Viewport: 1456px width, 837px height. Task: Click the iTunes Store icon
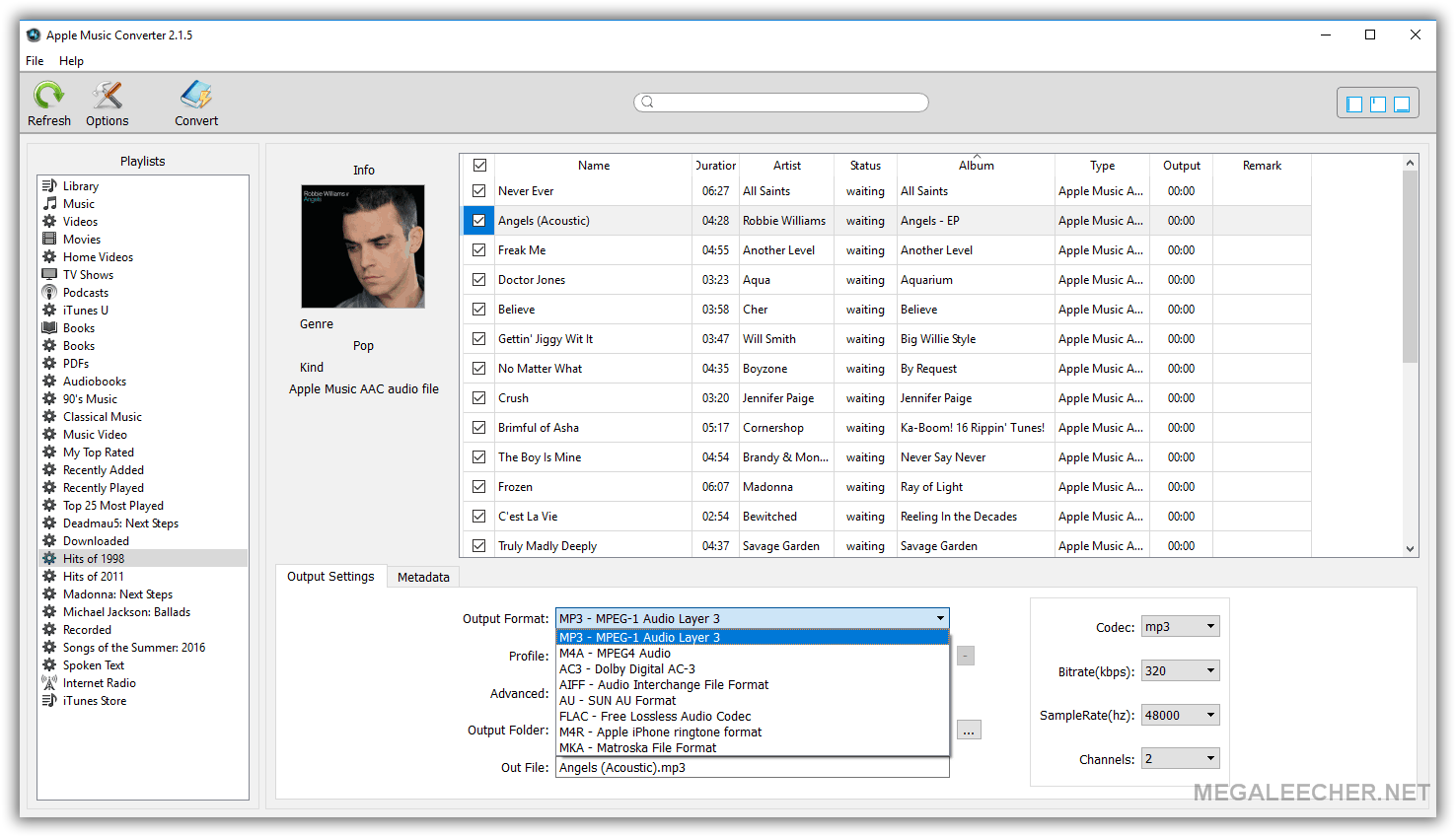[49, 700]
